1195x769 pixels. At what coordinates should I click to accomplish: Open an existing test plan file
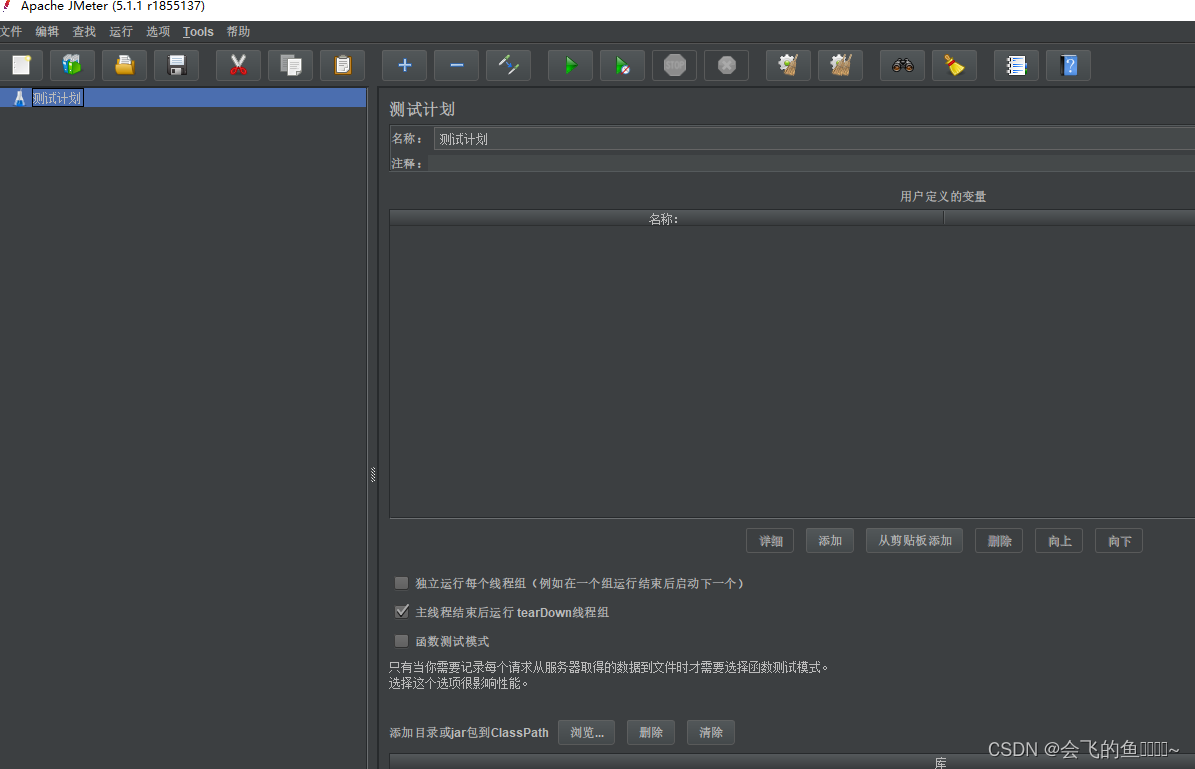(x=124, y=65)
